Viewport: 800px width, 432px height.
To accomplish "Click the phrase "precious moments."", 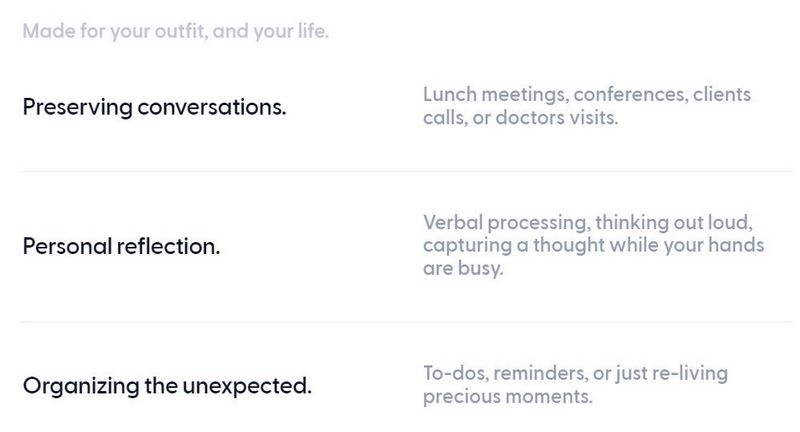I will pyautogui.click(x=508, y=397).
